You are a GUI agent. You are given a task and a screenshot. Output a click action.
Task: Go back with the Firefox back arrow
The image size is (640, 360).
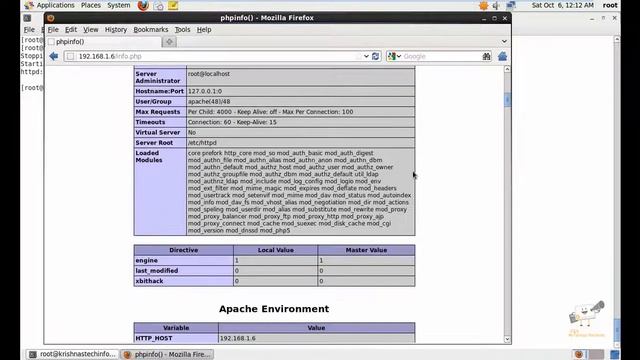coord(53,56)
